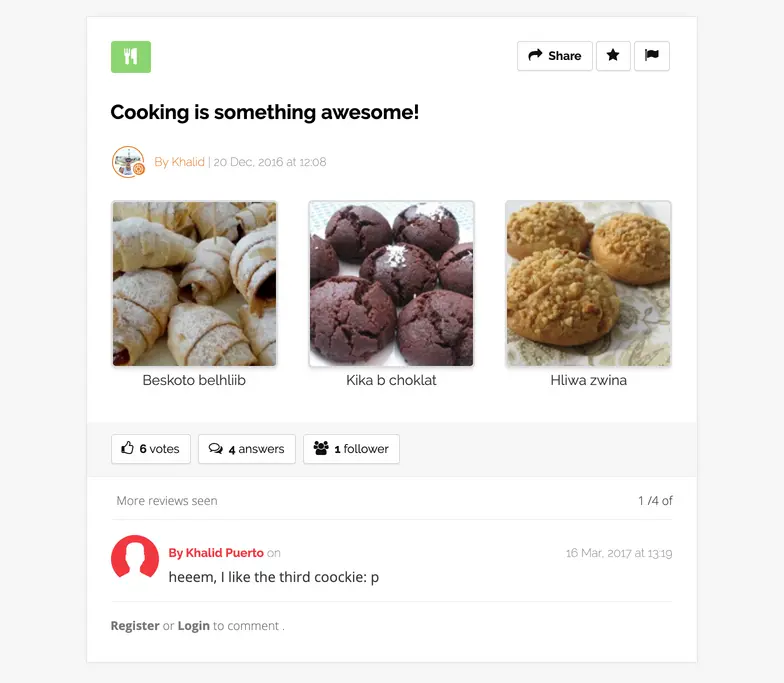Click the star favorite icon button
Screen dimensions: 784x683
[613, 56]
